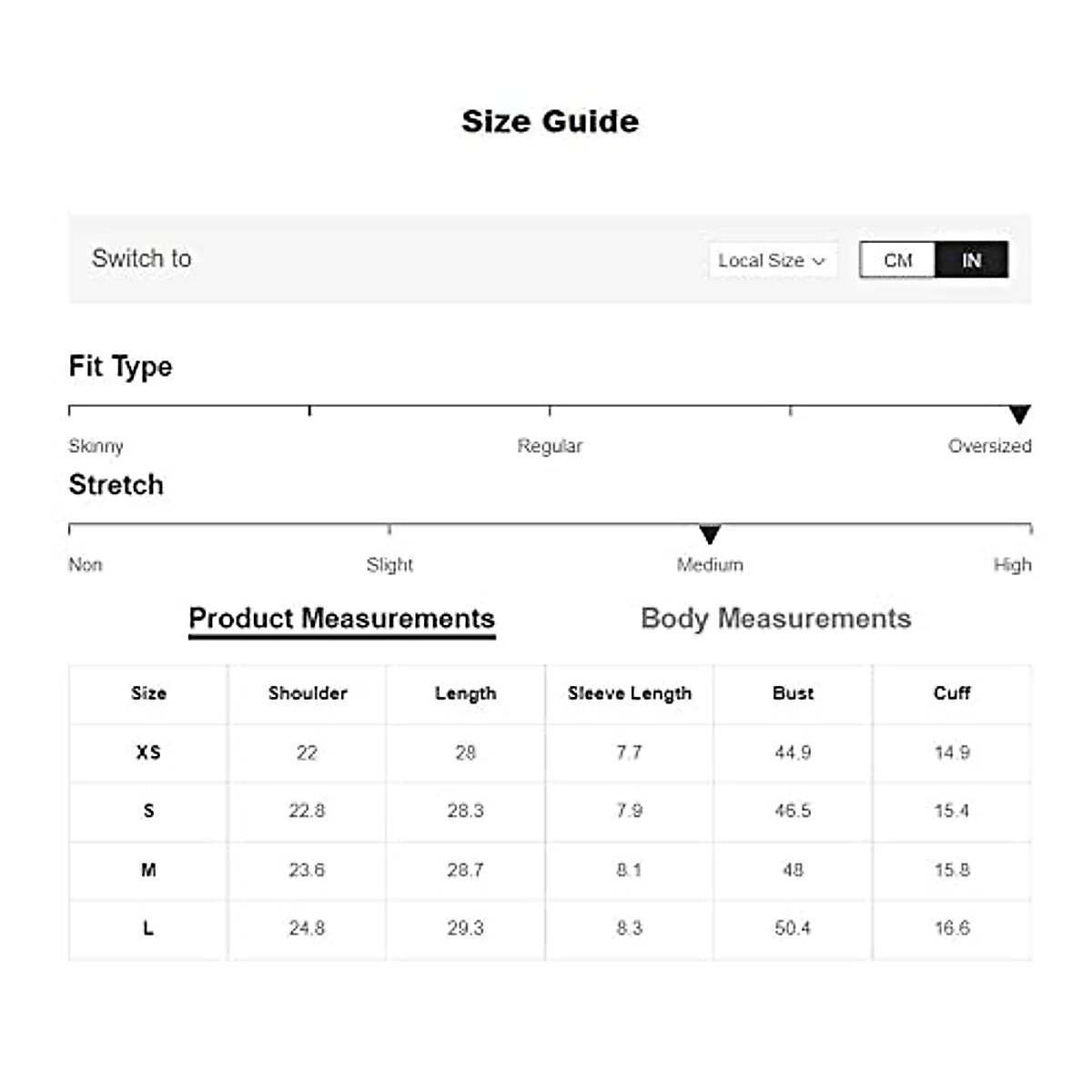Select the XS size row
The height and width of the screenshot is (1092, 1092).
(x=148, y=753)
